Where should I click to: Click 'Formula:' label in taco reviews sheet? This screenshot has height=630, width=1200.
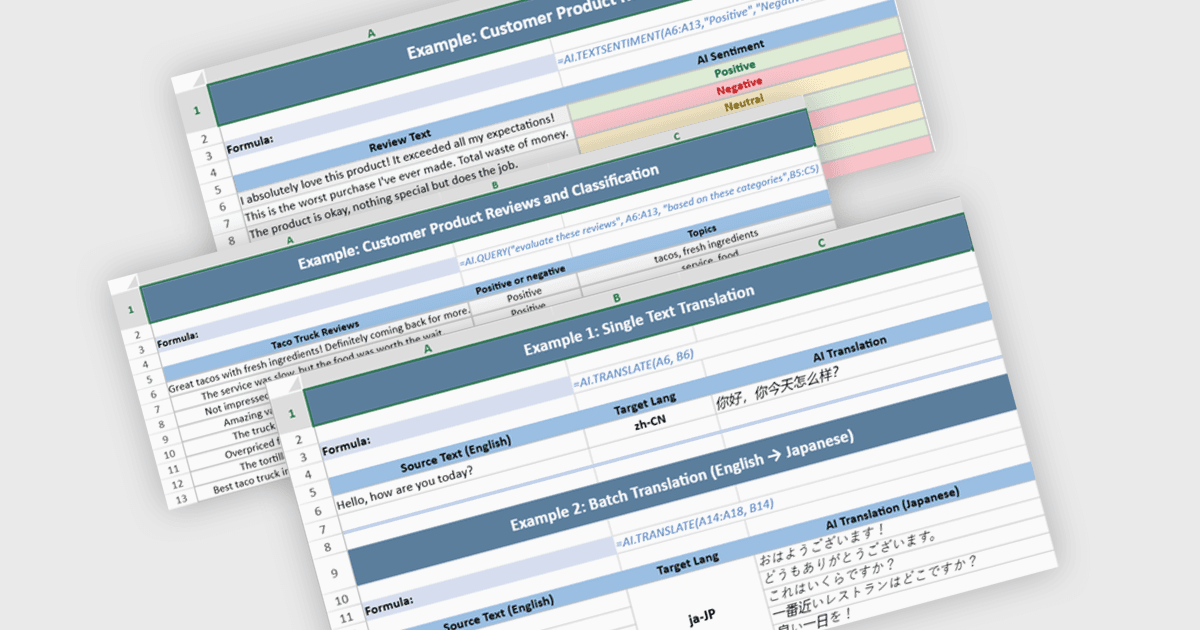point(180,338)
